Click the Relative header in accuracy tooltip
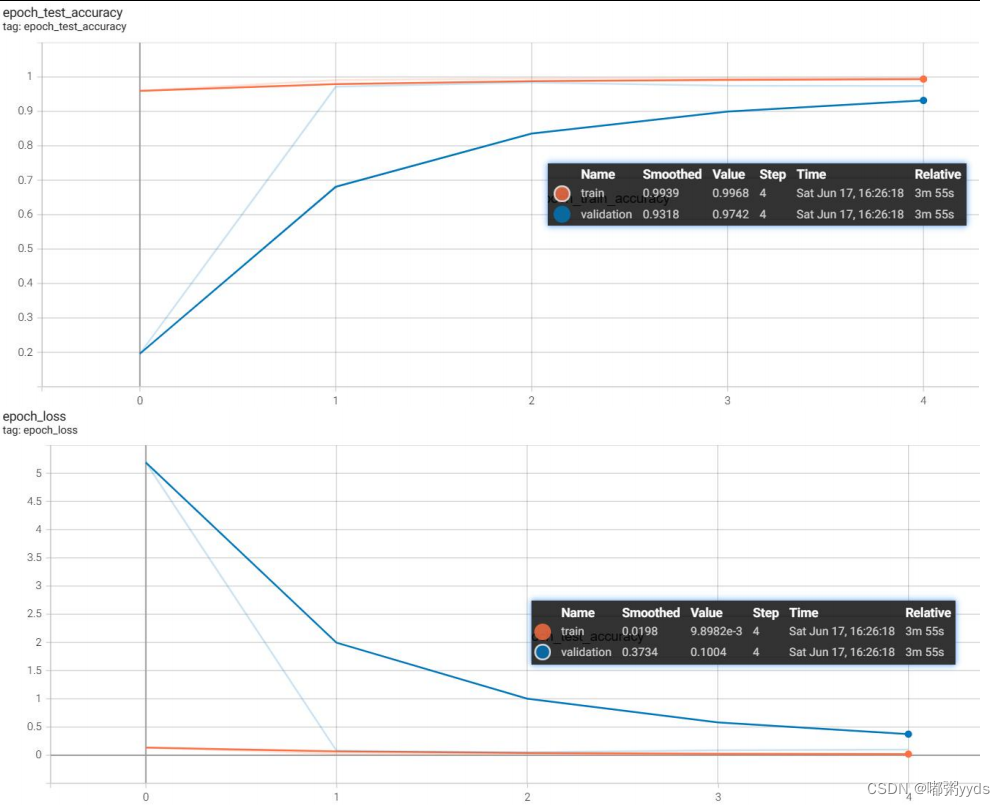The image size is (1005, 806). coord(938,174)
